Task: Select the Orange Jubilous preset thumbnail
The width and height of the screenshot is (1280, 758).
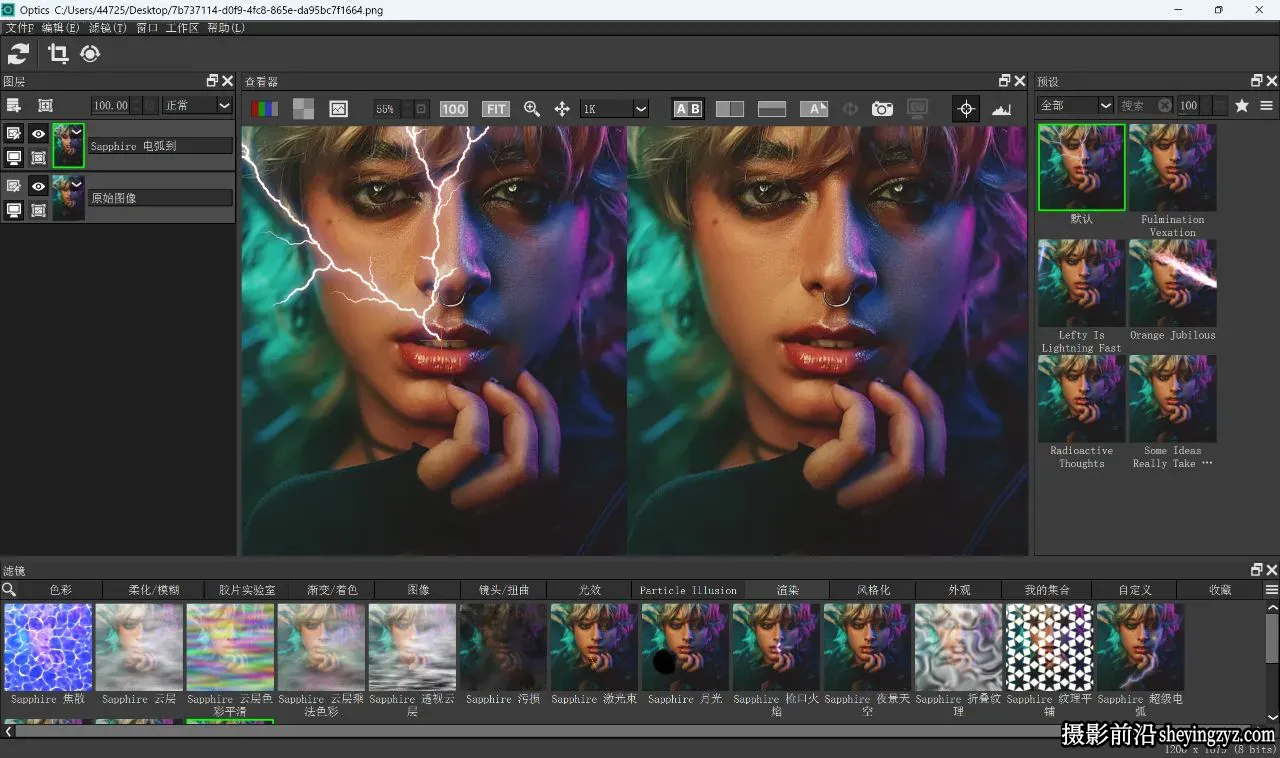Action: coord(1173,284)
